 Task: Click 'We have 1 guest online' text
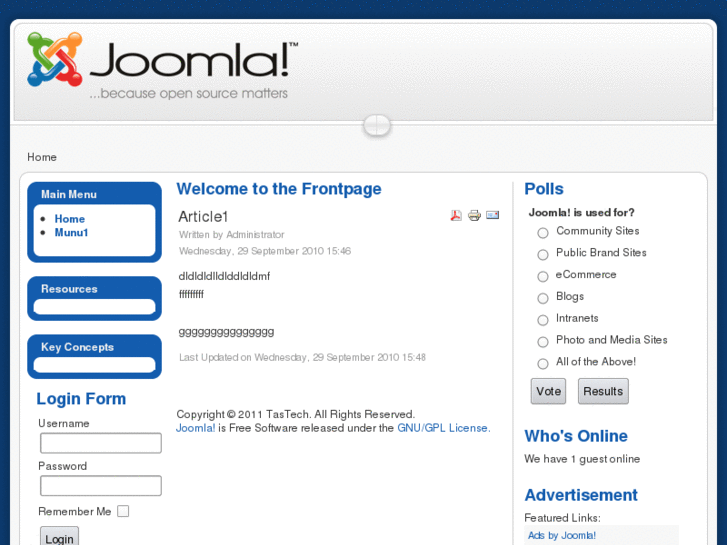click(582, 459)
